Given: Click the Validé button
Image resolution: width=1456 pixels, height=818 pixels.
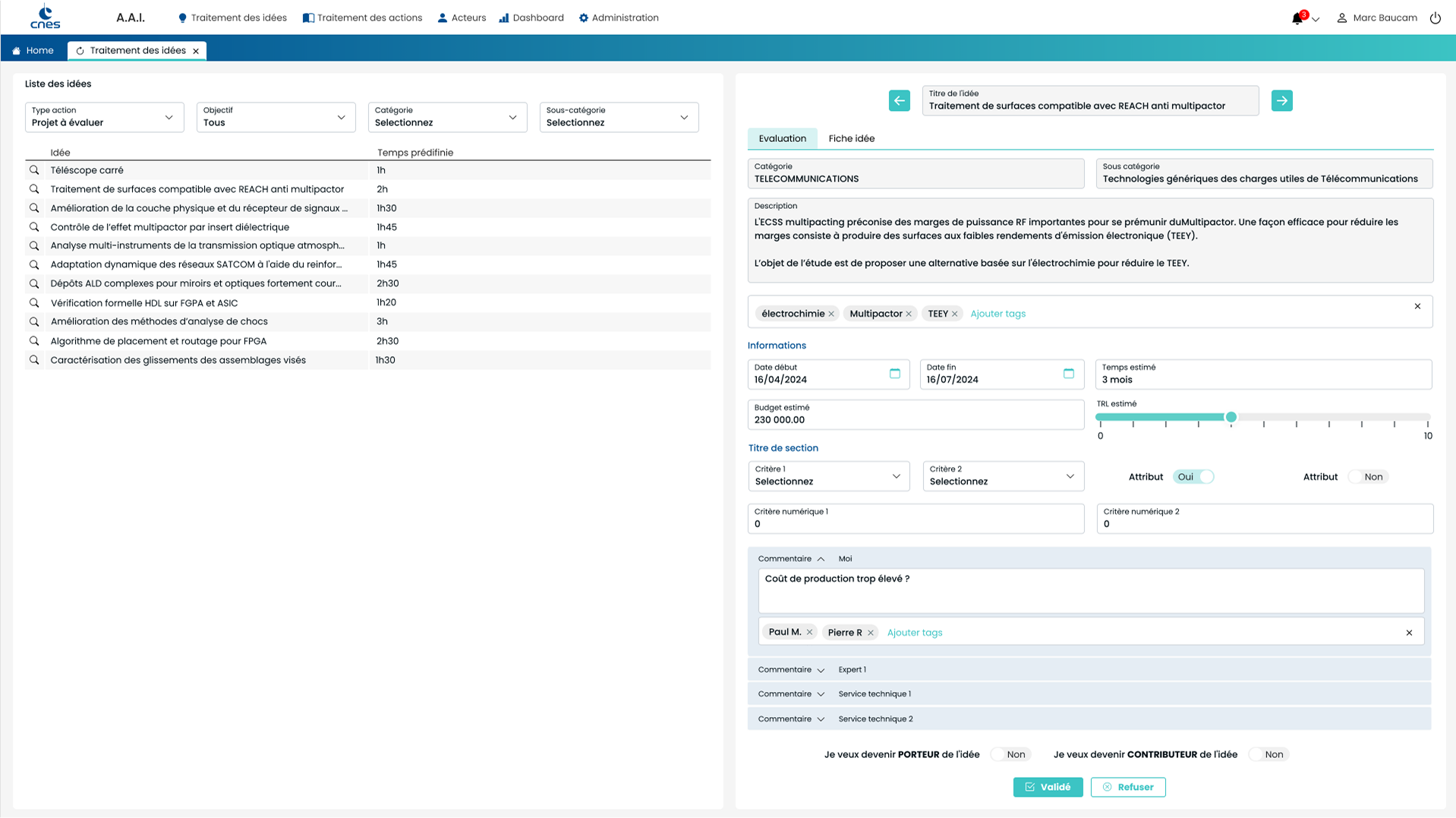Looking at the screenshot, I should click(1048, 787).
